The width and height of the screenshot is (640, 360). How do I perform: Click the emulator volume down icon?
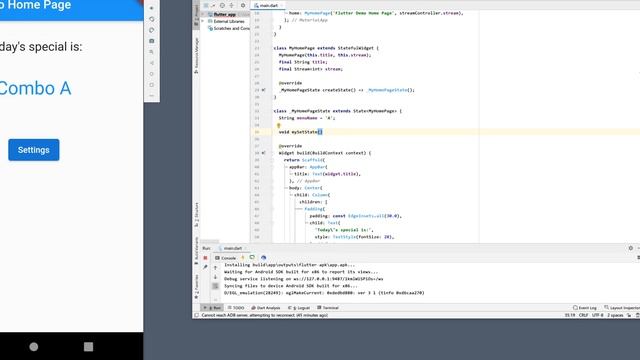coord(152,8)
